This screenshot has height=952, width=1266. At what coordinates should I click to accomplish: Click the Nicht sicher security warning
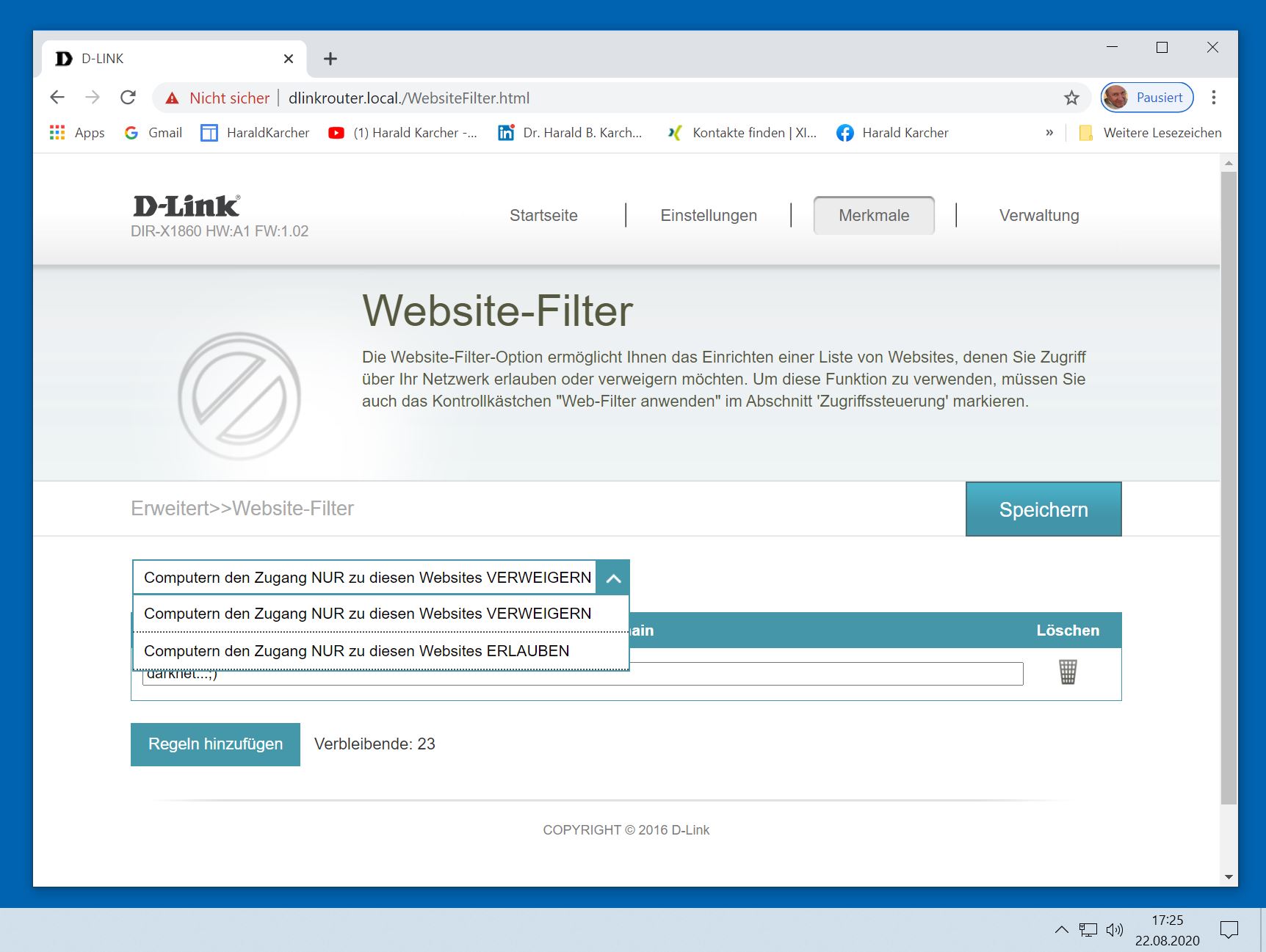[217, 98]
